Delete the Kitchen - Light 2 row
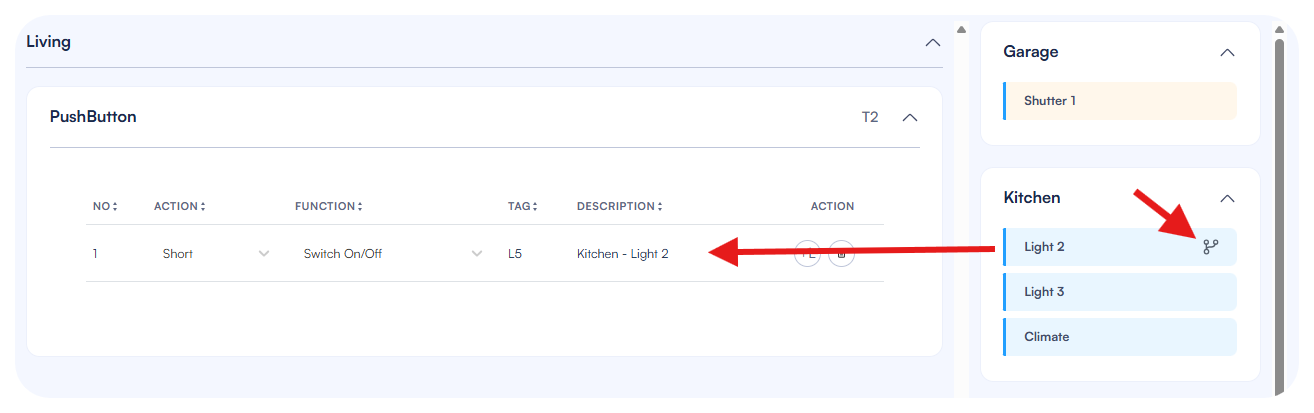The image size is (1314, 413). click(841, 254)
